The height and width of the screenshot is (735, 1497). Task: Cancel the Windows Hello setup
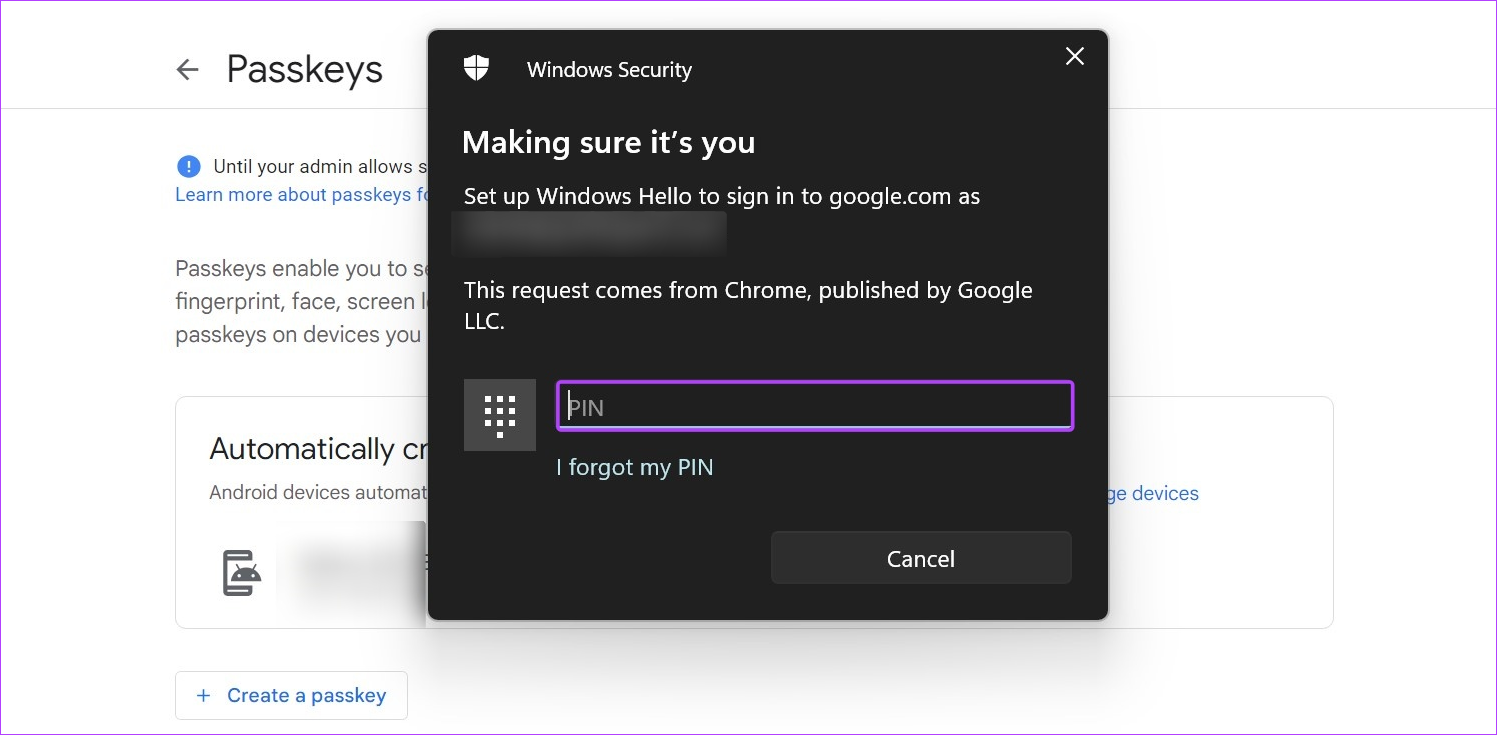point(921,558)
